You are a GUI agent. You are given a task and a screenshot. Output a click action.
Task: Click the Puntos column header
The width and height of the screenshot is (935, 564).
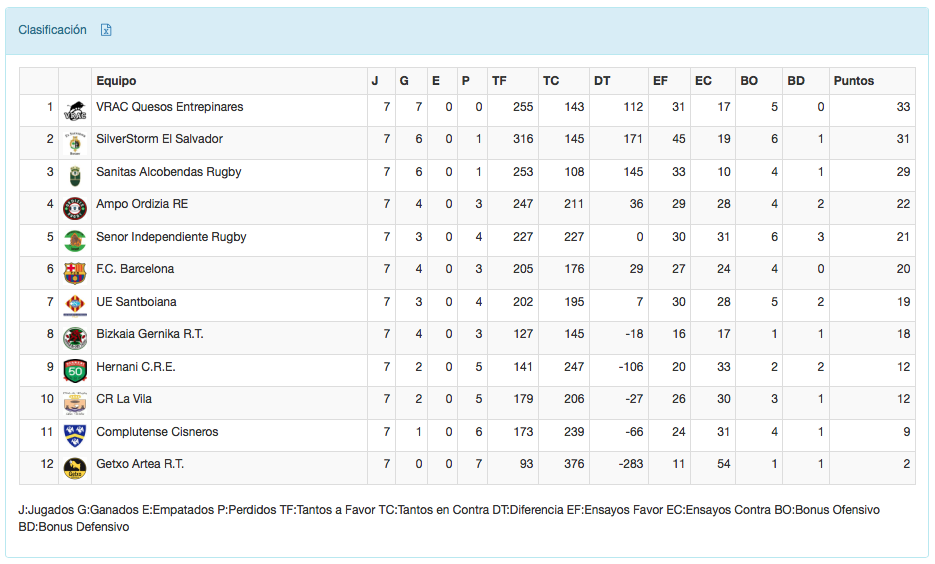(x=853, y=81)
